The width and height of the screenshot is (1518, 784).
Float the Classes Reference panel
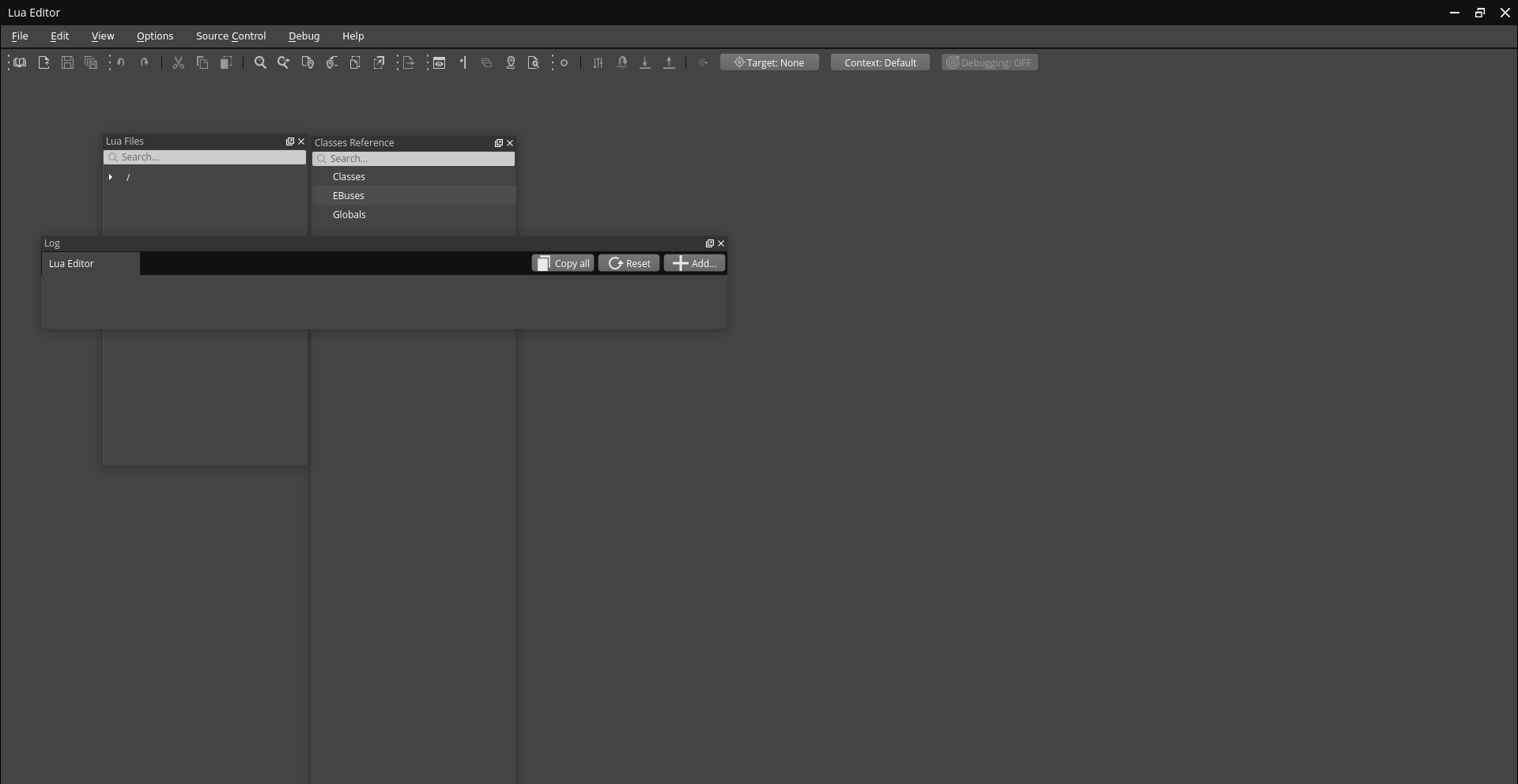pos(499,143)
